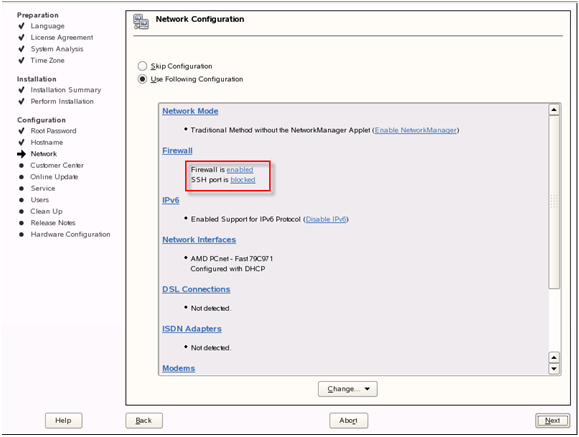Open the Change... dropdown button
The width and height of the screenshot is (579, 437).
click(347, 389)
